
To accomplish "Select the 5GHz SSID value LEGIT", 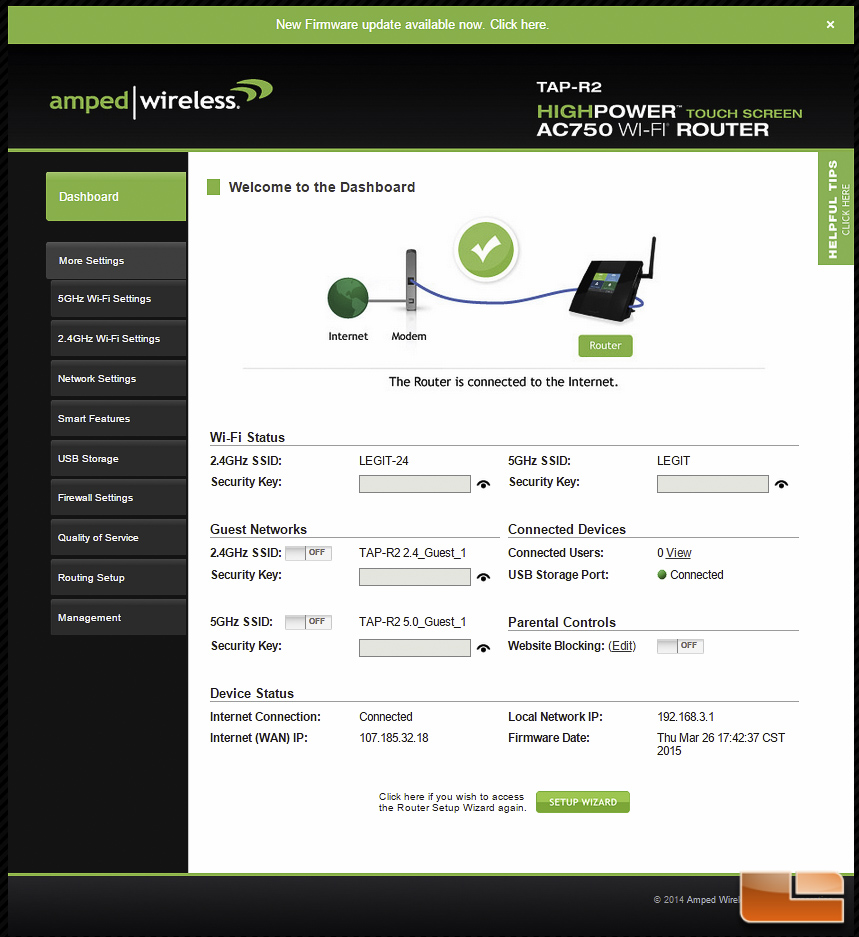I will tap(673, 461).
